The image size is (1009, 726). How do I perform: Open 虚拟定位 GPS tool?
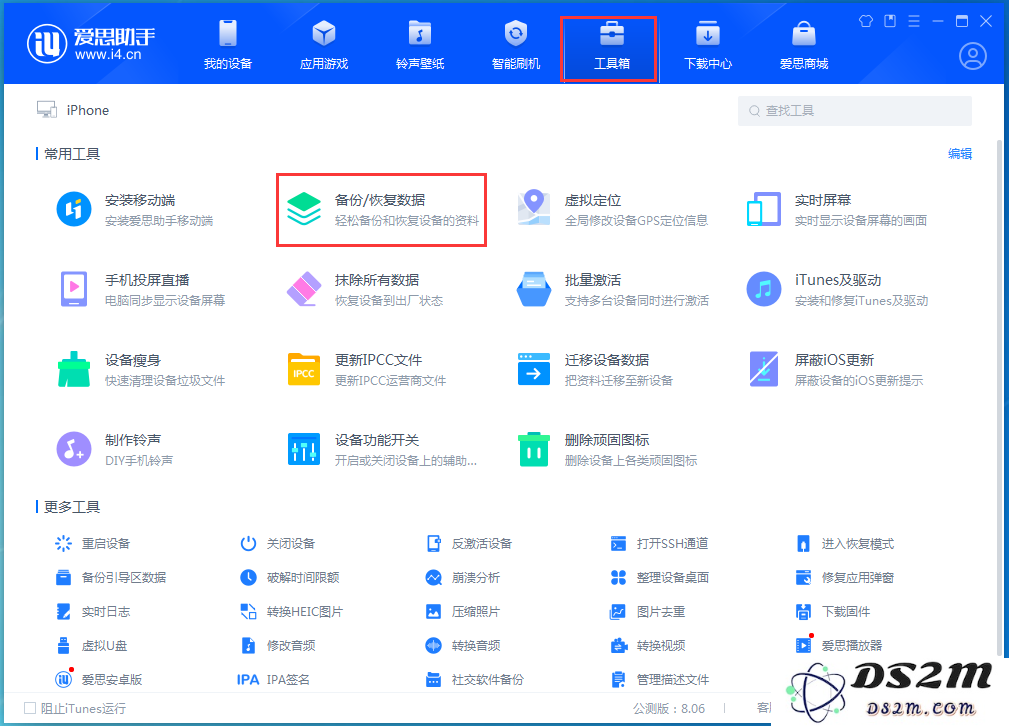[x=613, y=210]
